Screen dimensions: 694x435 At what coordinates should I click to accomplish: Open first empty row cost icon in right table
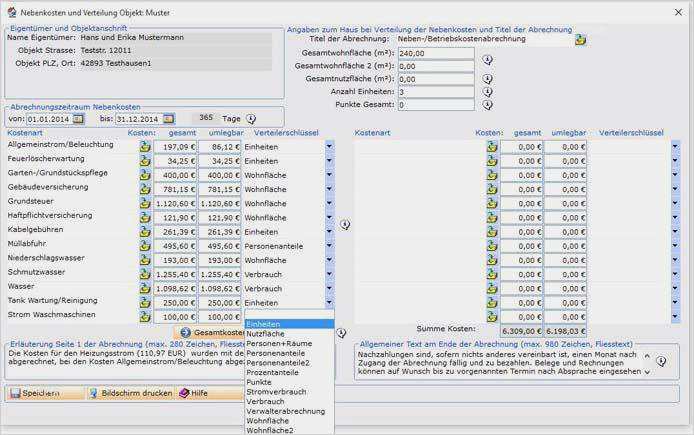(492, 147)
